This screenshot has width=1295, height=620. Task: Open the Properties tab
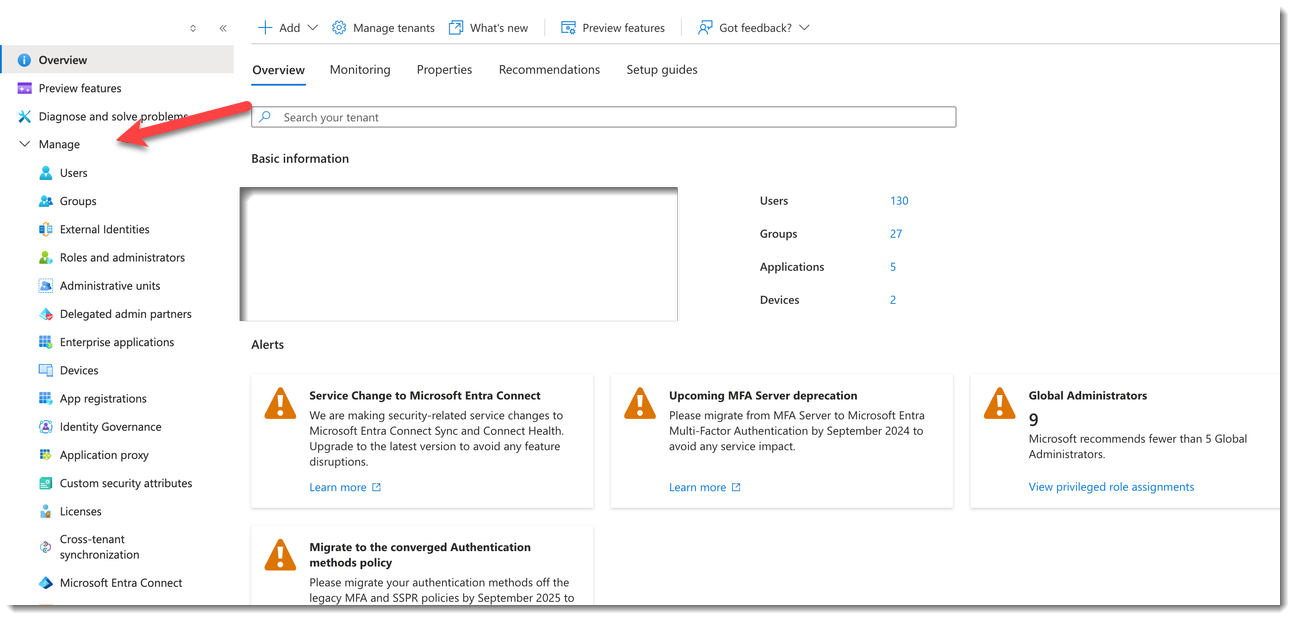(444, 70)
